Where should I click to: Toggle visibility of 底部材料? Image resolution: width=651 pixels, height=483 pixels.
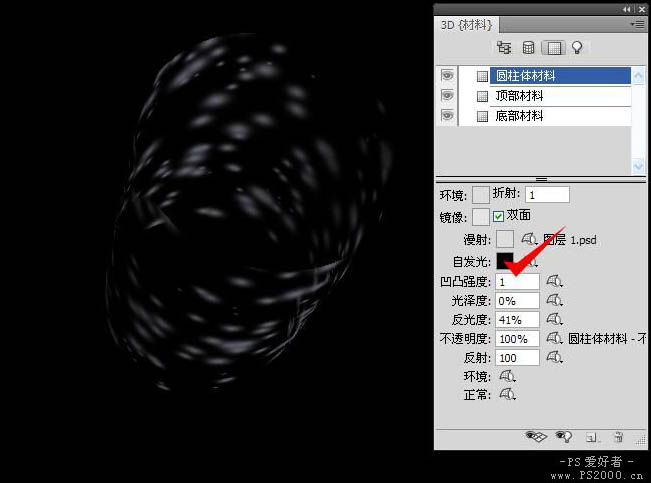(x=447, y=115)
